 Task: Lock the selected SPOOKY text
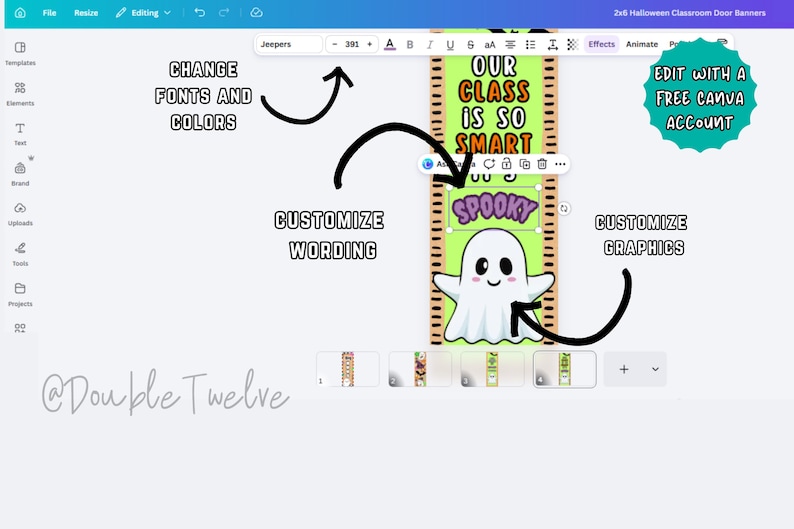click(x=506, y=164)
